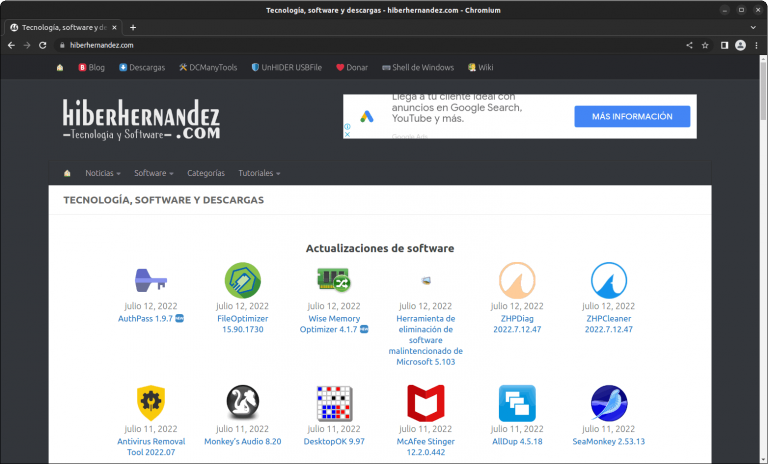The height and width of the screenshot is (464, 768).
Task: Click the AllDup blue windows icon
Action: [517, 403]
